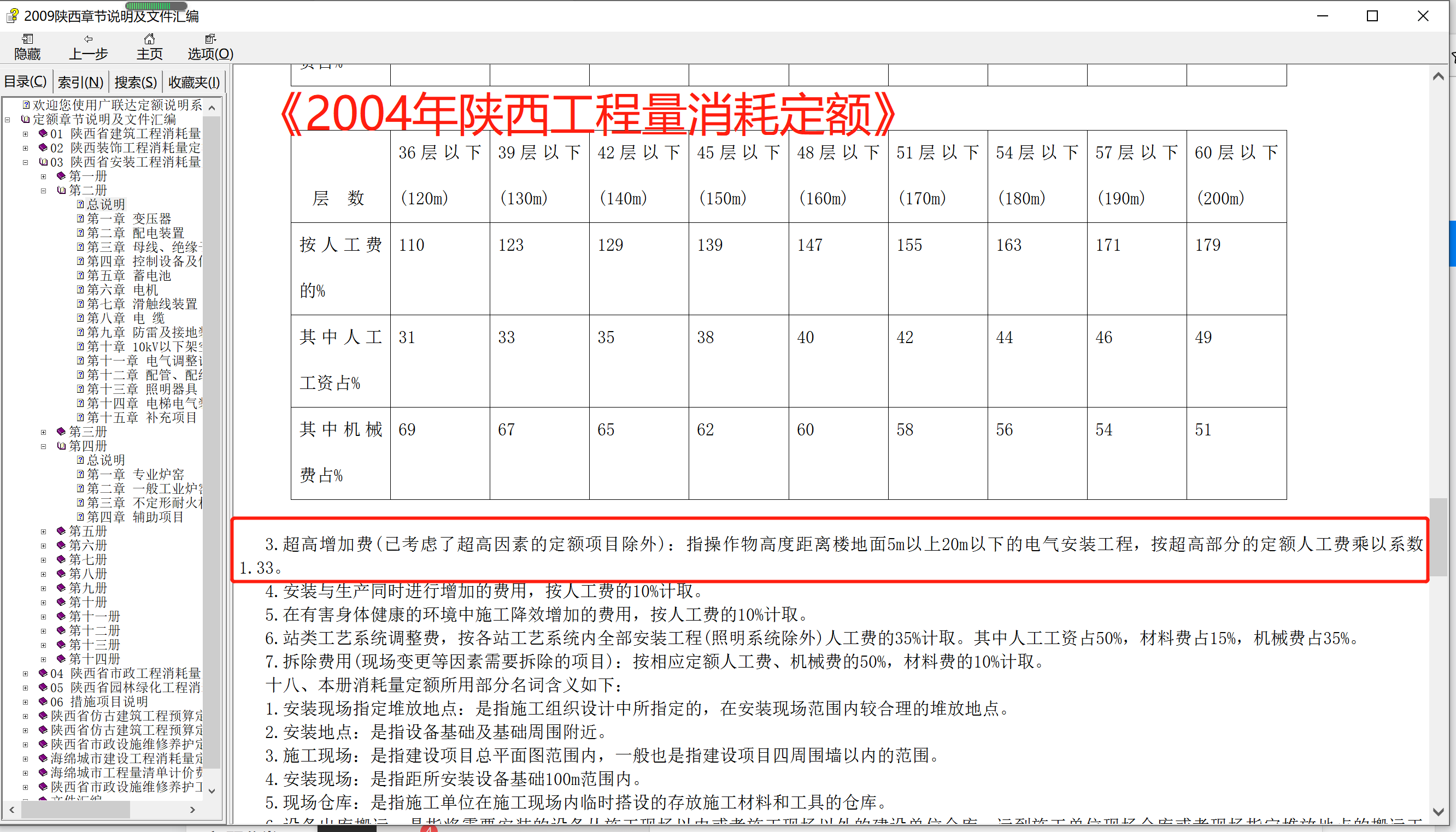Click tree panel scroll-up arrow
This screenshot has width=1456, height=832.
[x=212, y=108]
